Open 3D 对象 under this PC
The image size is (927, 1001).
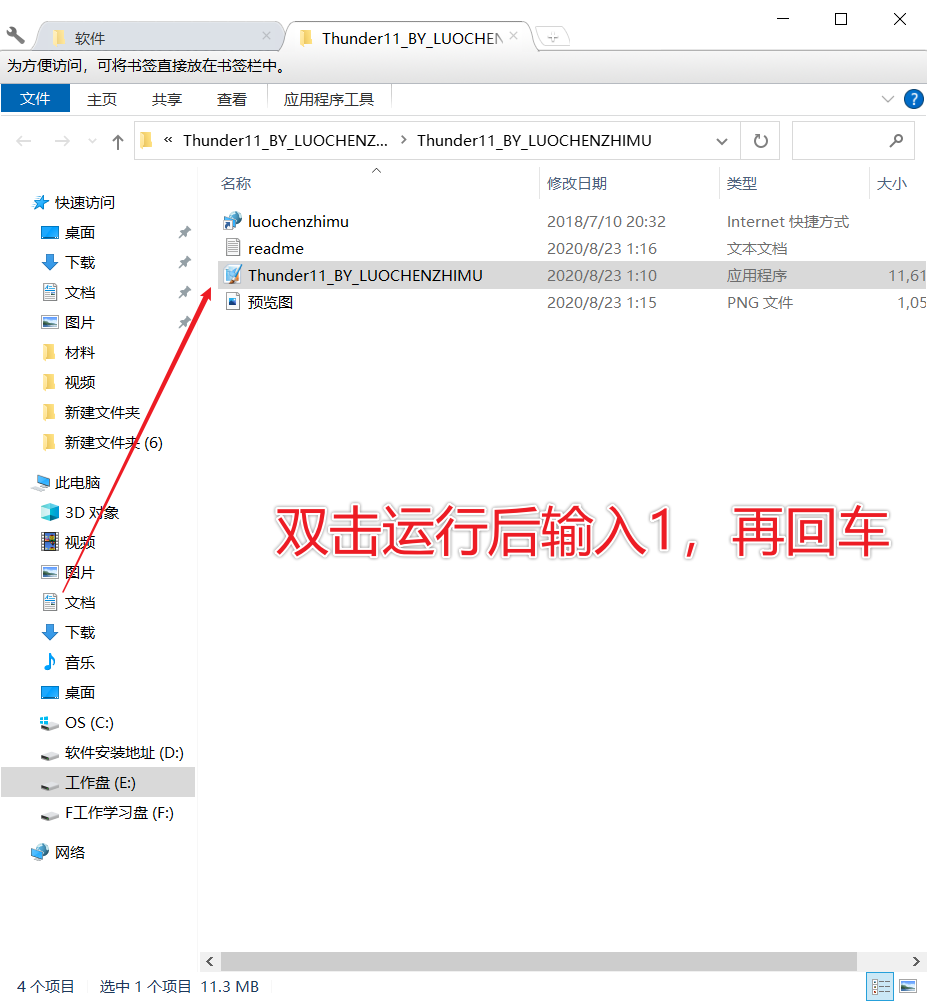click(x=92, y=513)
